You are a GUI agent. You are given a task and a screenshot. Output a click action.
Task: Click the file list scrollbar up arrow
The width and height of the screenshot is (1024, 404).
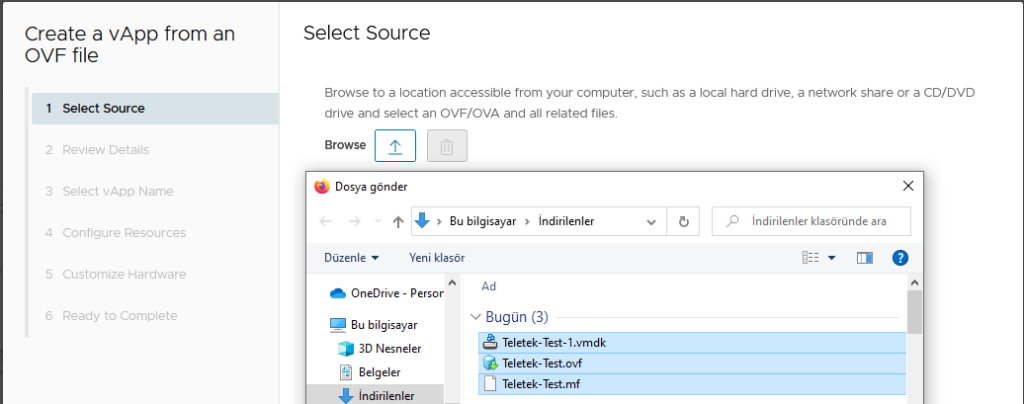[914, 283]
